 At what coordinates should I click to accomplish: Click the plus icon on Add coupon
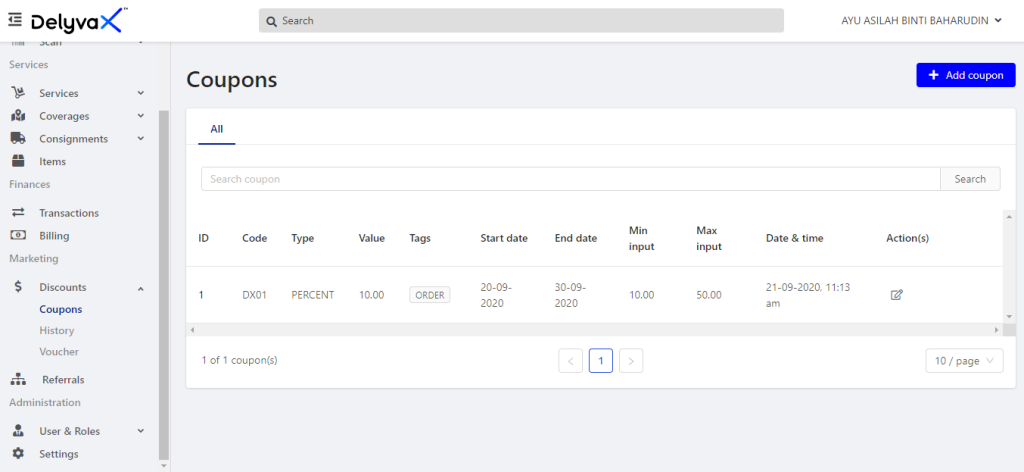coord(934,75)
